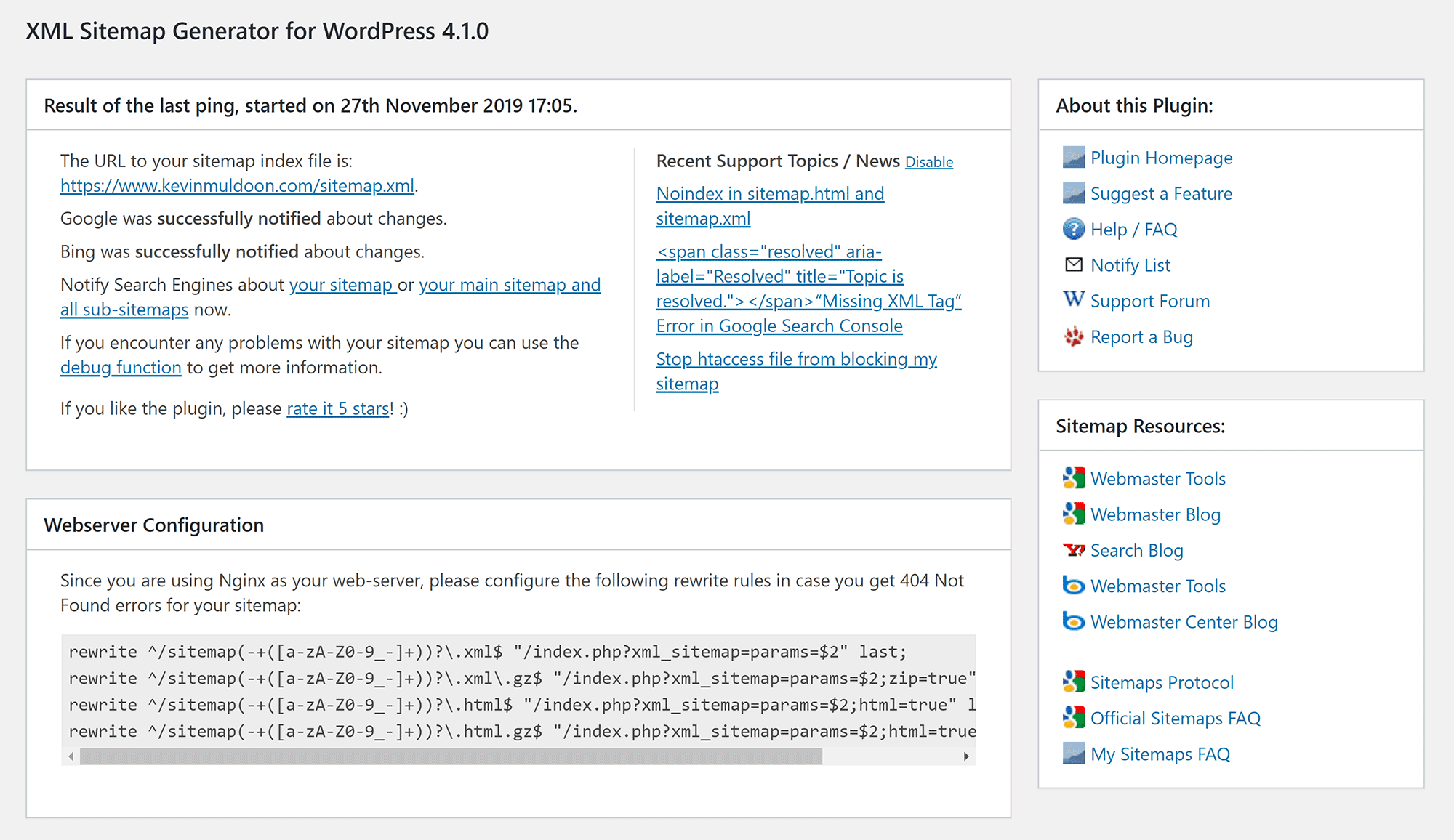Image resolution: width=1454 pixels, height=840 pixels.
Task: Navigate to your sitemap notification link
Action: click(x=339, y=285)
